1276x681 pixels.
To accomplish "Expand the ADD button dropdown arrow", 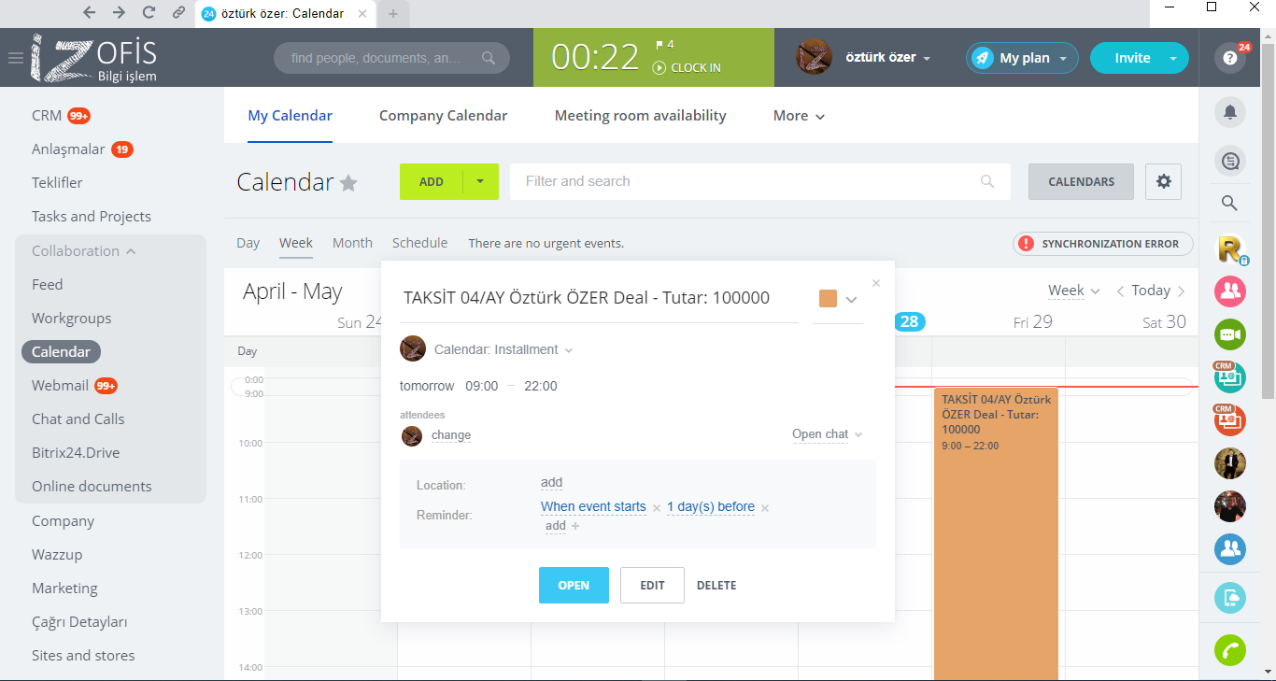I will pos(480,182).
